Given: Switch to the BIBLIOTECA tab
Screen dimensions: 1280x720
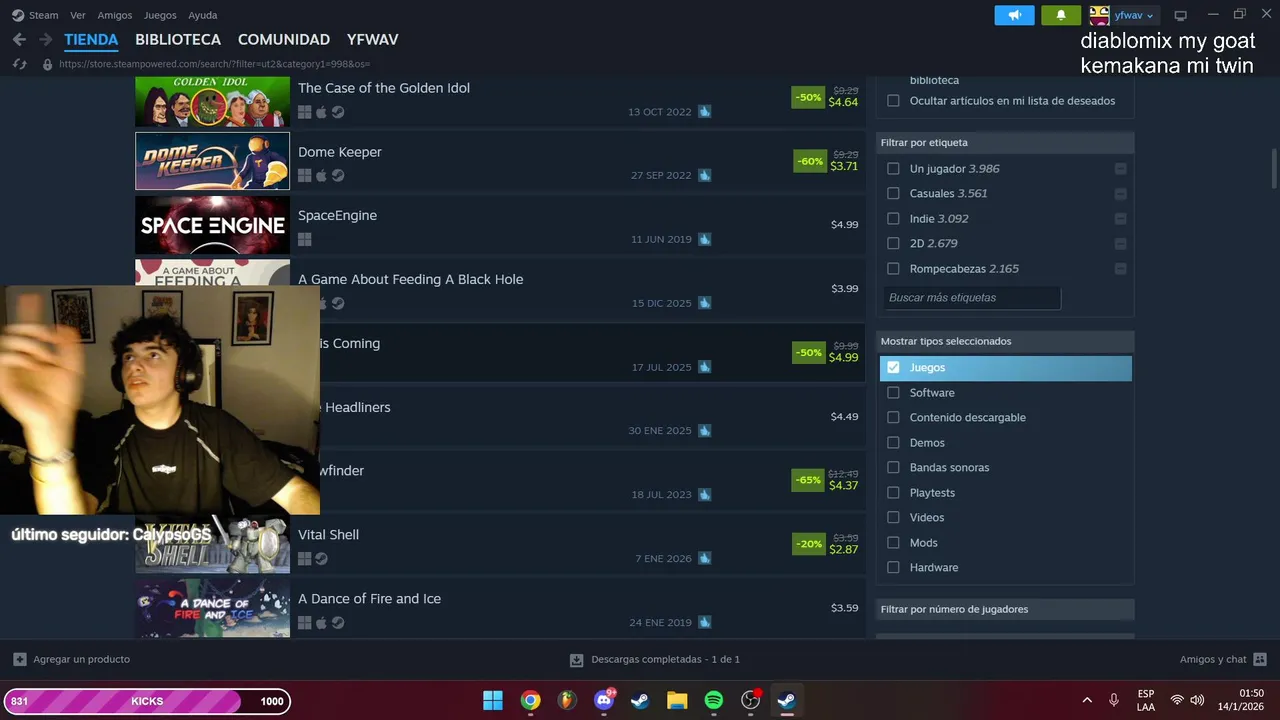Looking at the screenshot, I should click(x=178, y=40).
